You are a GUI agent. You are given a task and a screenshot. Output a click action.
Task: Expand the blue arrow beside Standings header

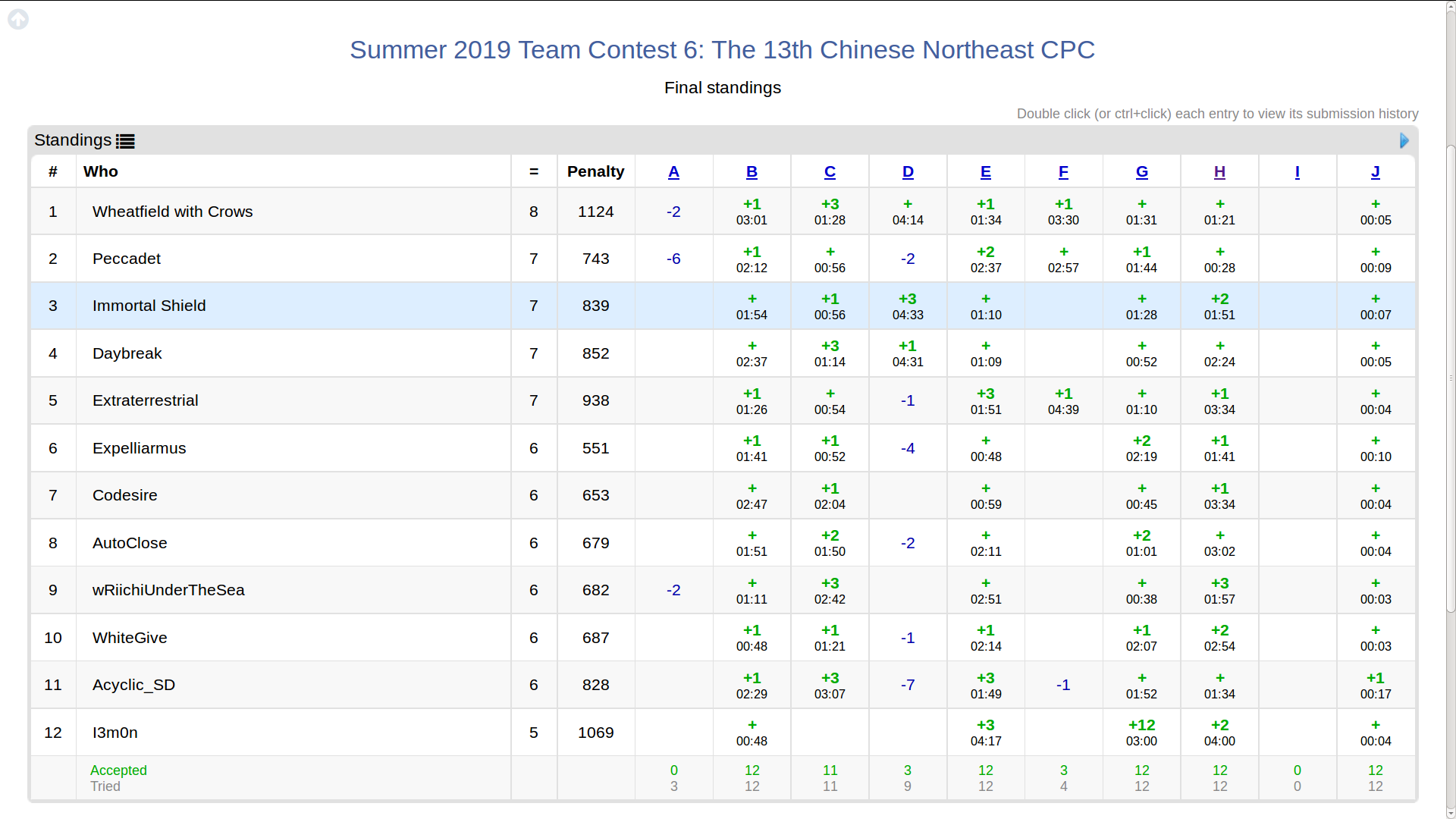pos(1404,141)
